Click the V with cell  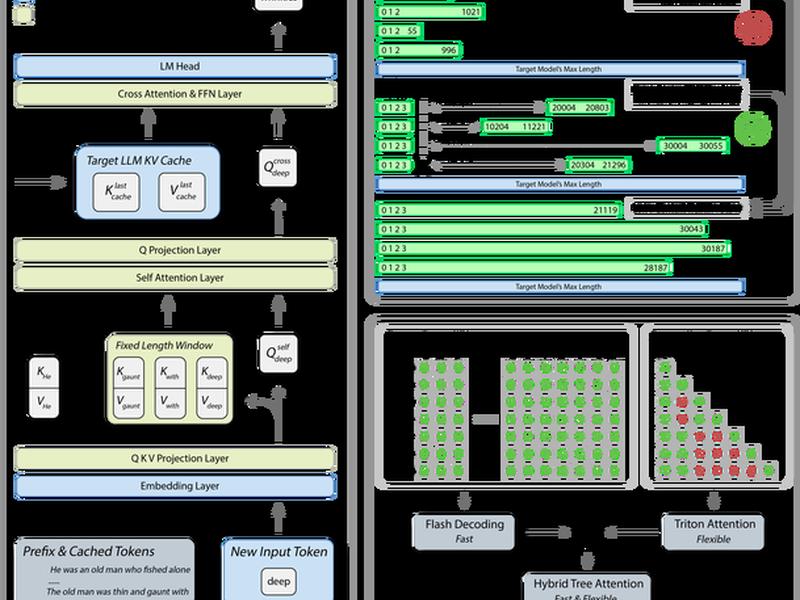click(170, 403)
